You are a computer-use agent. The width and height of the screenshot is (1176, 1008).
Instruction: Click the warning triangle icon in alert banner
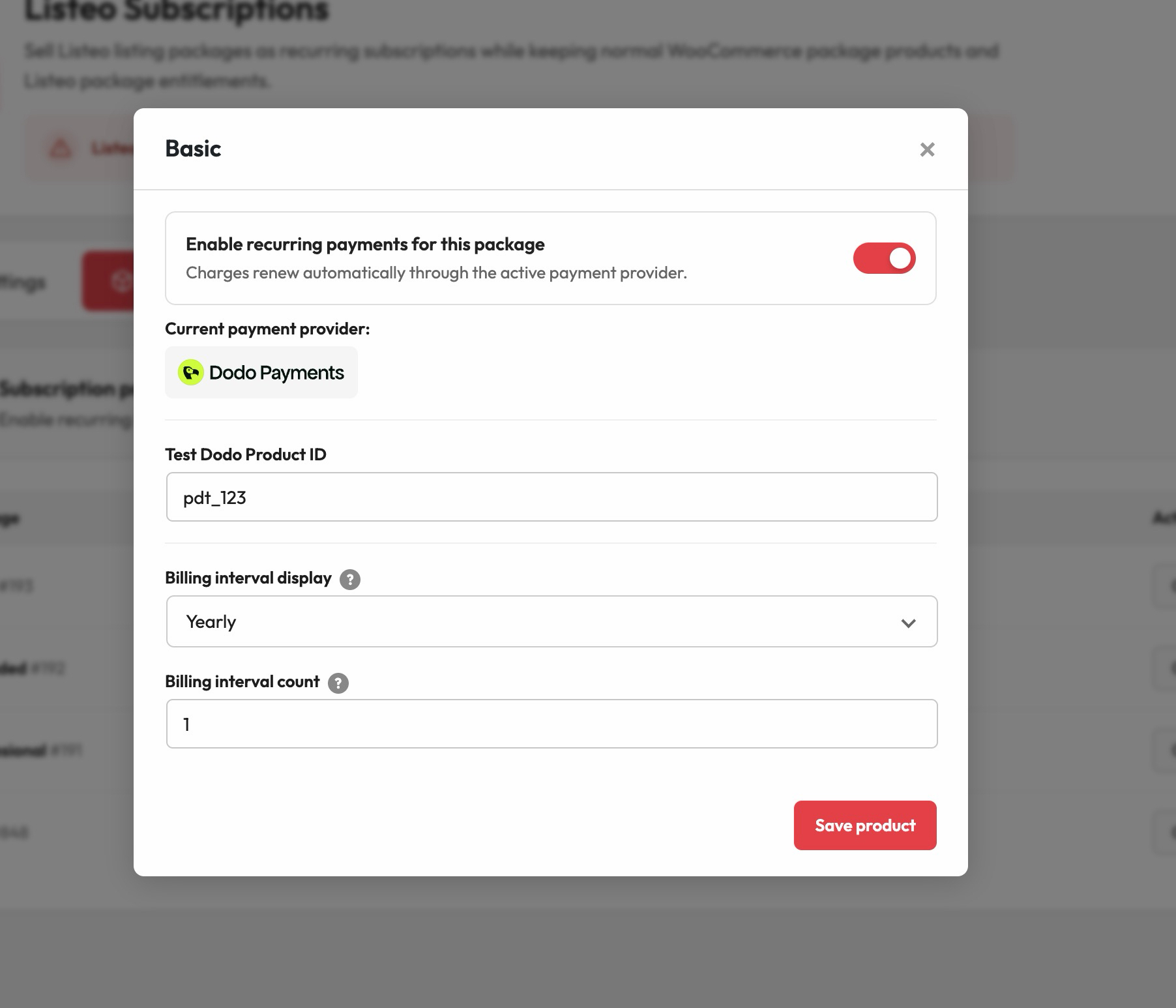tap(61, 149)
